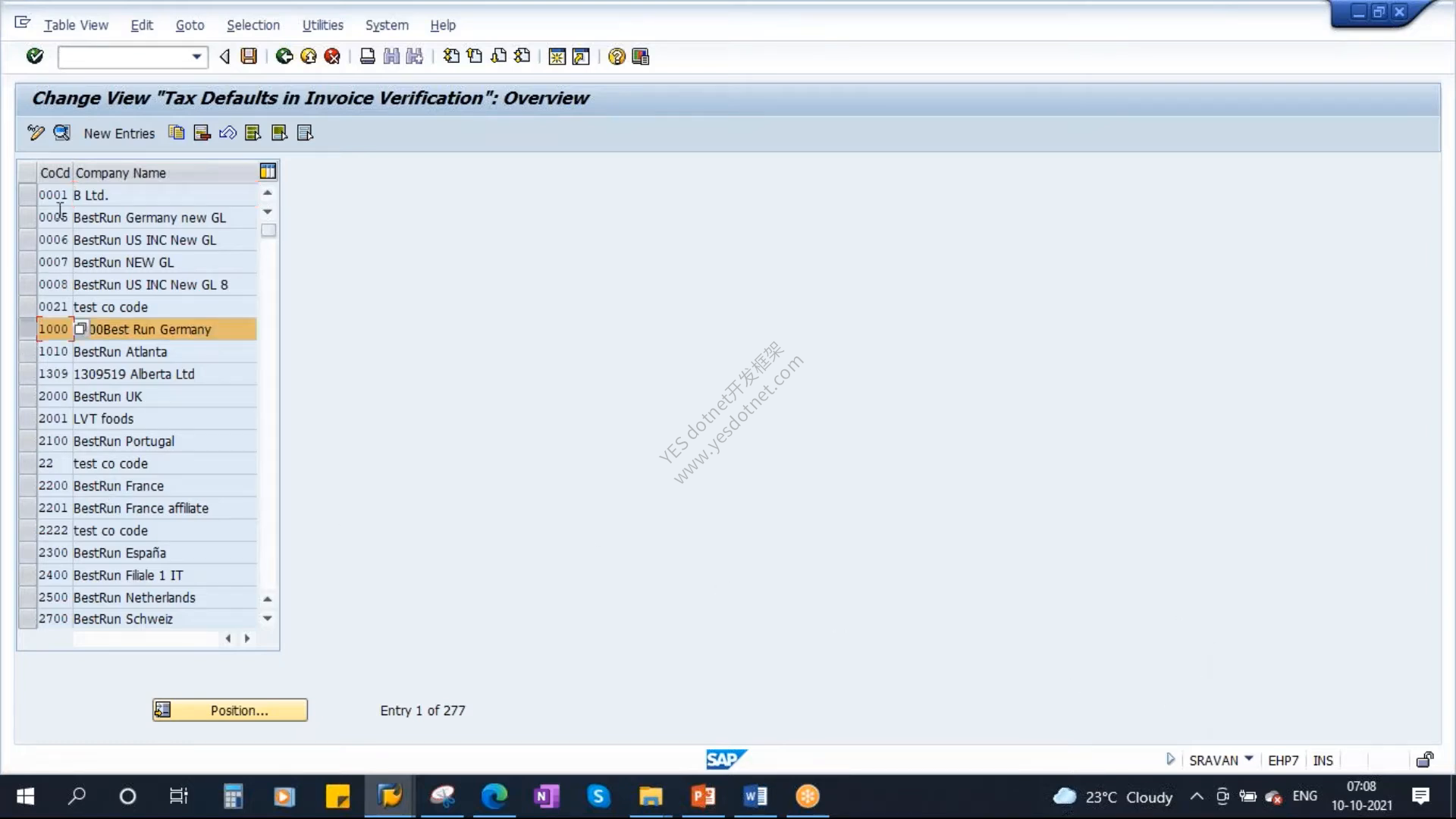Click the Help question mark icon
This screenshot has width=1456, height=819.
617,56
